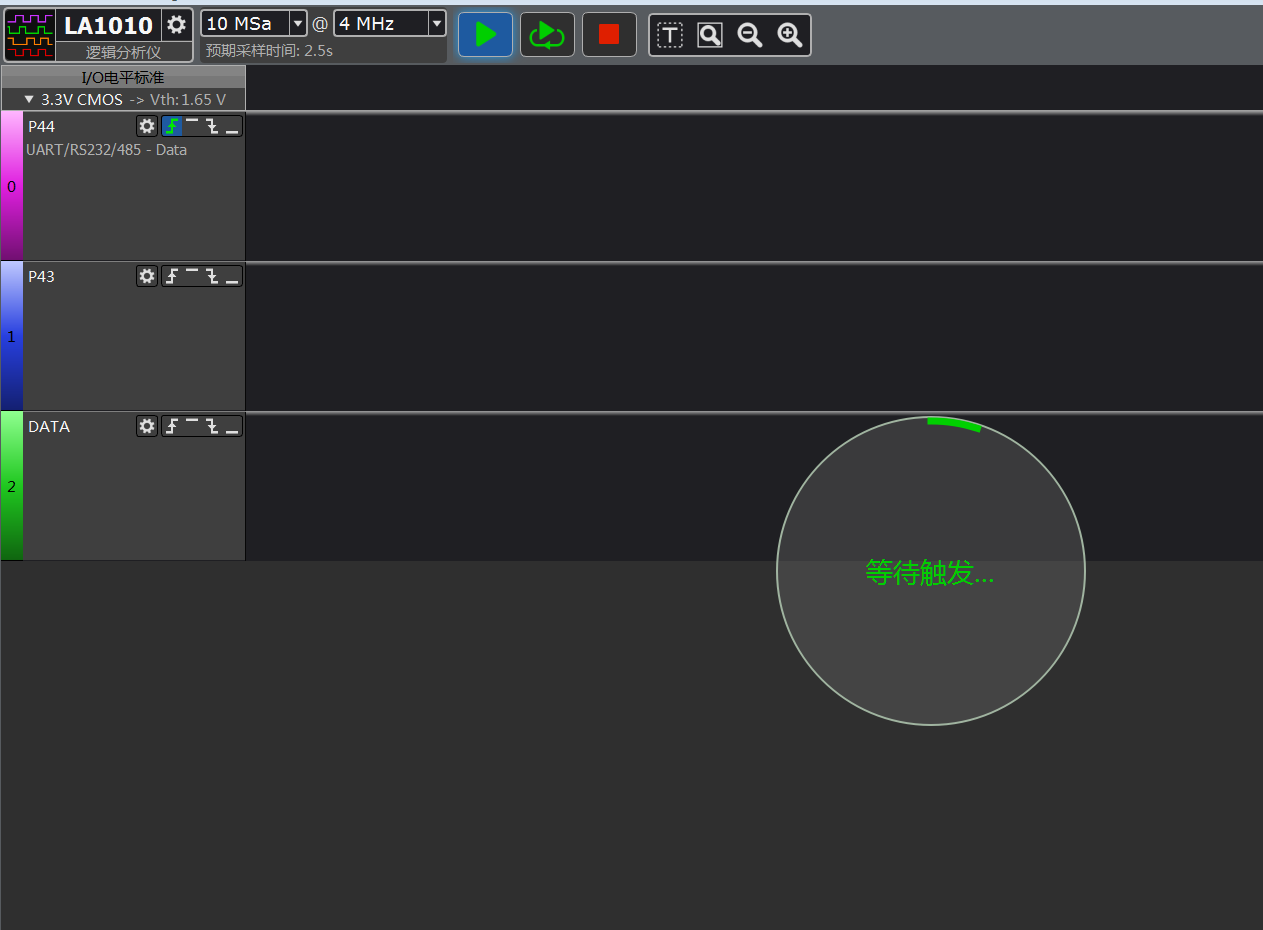Click the LA1010 logic analyzer logo
Viewport: 1263px width, 930px height.
[x=30, y=35]
